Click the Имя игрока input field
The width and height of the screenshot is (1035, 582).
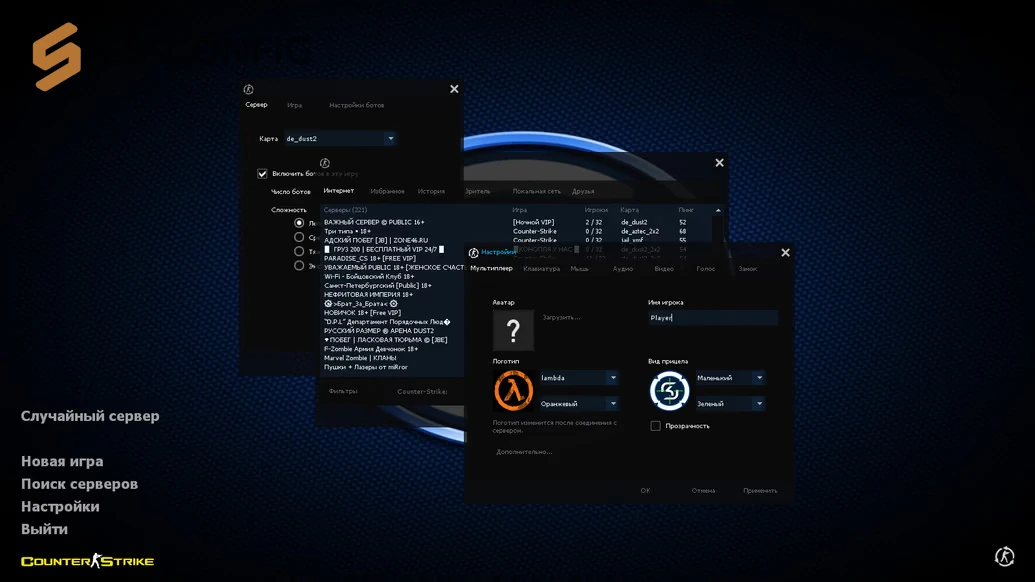(713, 318)
